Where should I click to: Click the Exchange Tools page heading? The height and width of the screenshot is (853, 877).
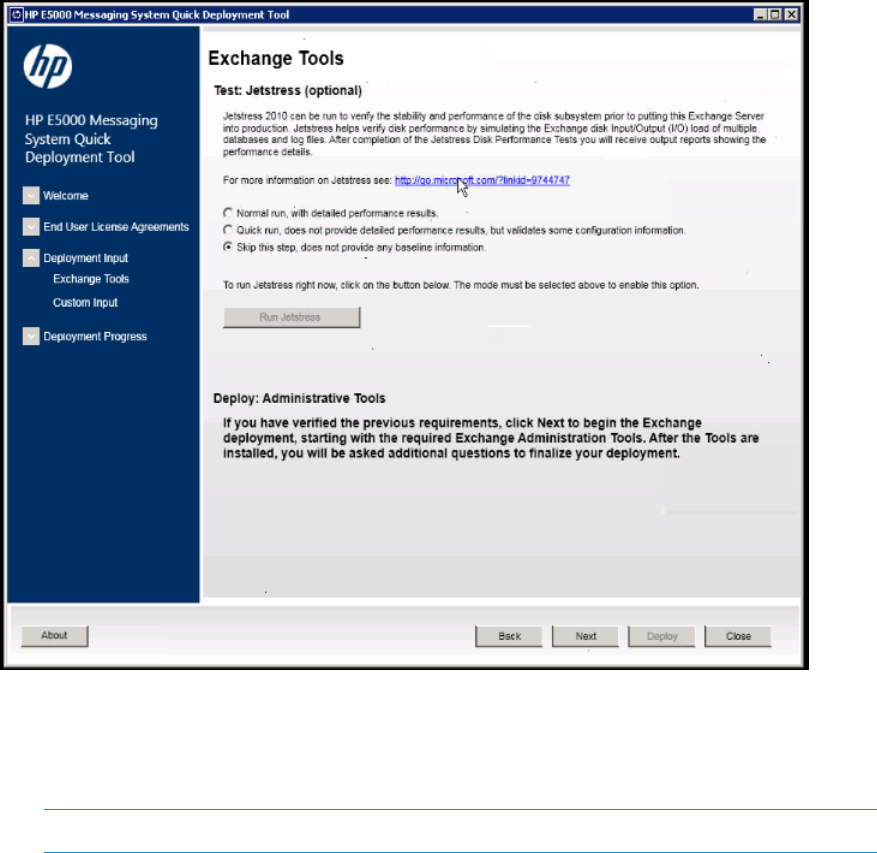276,58
